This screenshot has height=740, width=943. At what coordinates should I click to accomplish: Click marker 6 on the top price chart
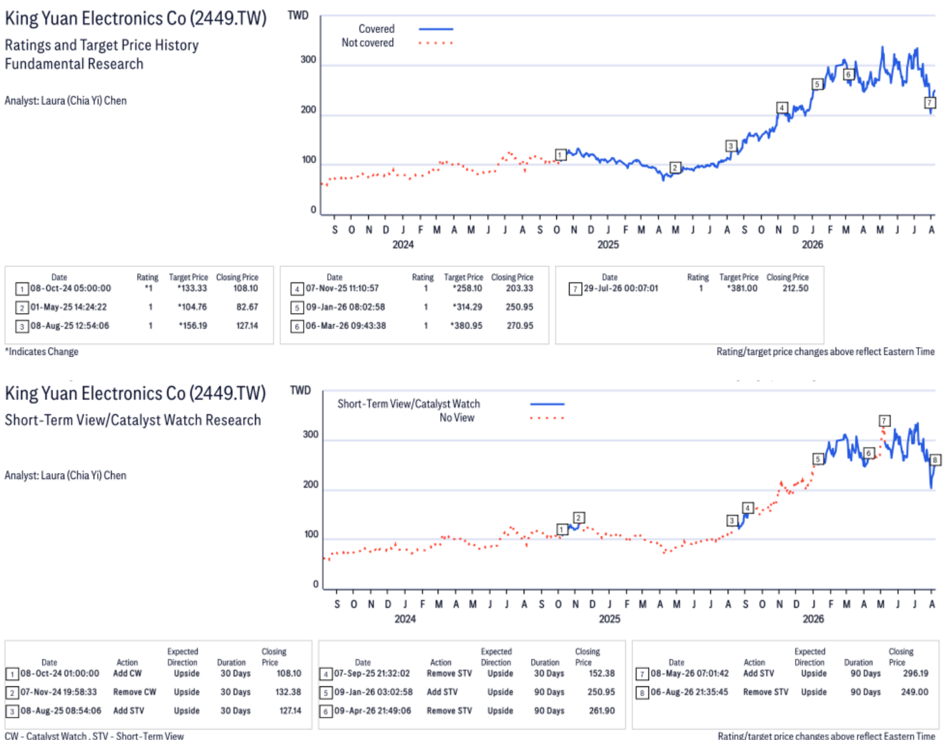(x=849, y=75)
